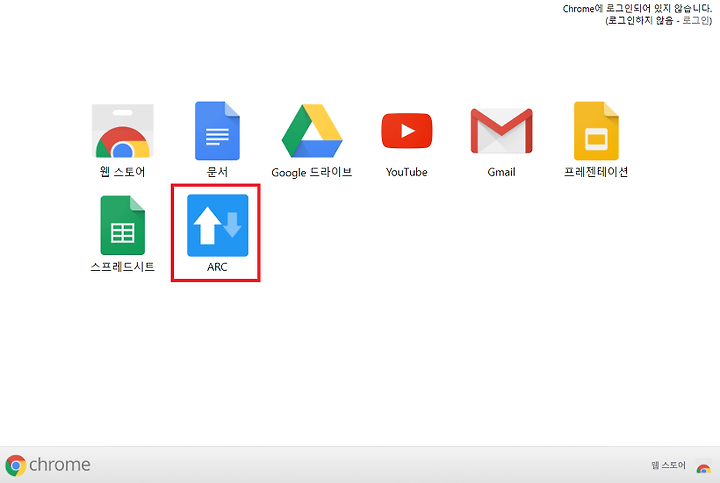The height and width of the screenshot is (483, 720).
Task: Click the 문서 app label
Action: pos(217,172)
